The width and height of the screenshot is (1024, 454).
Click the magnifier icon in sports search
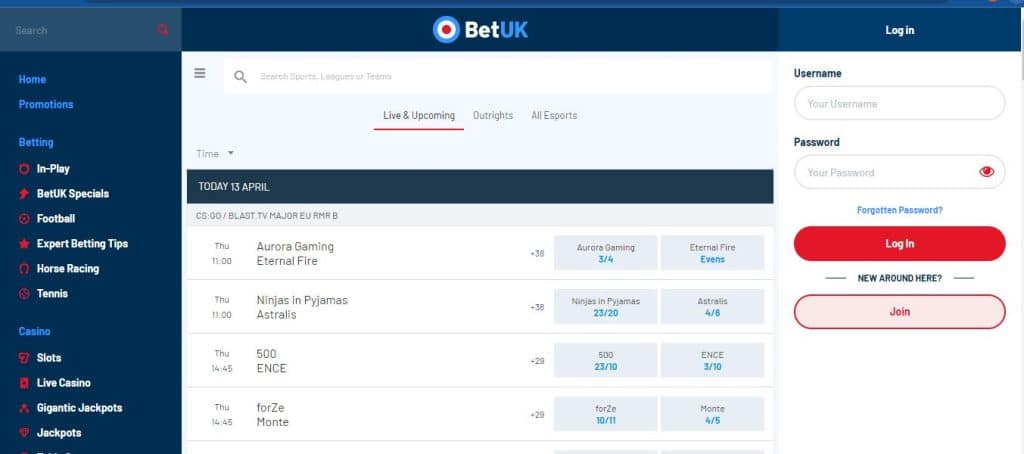pos(240,77)
